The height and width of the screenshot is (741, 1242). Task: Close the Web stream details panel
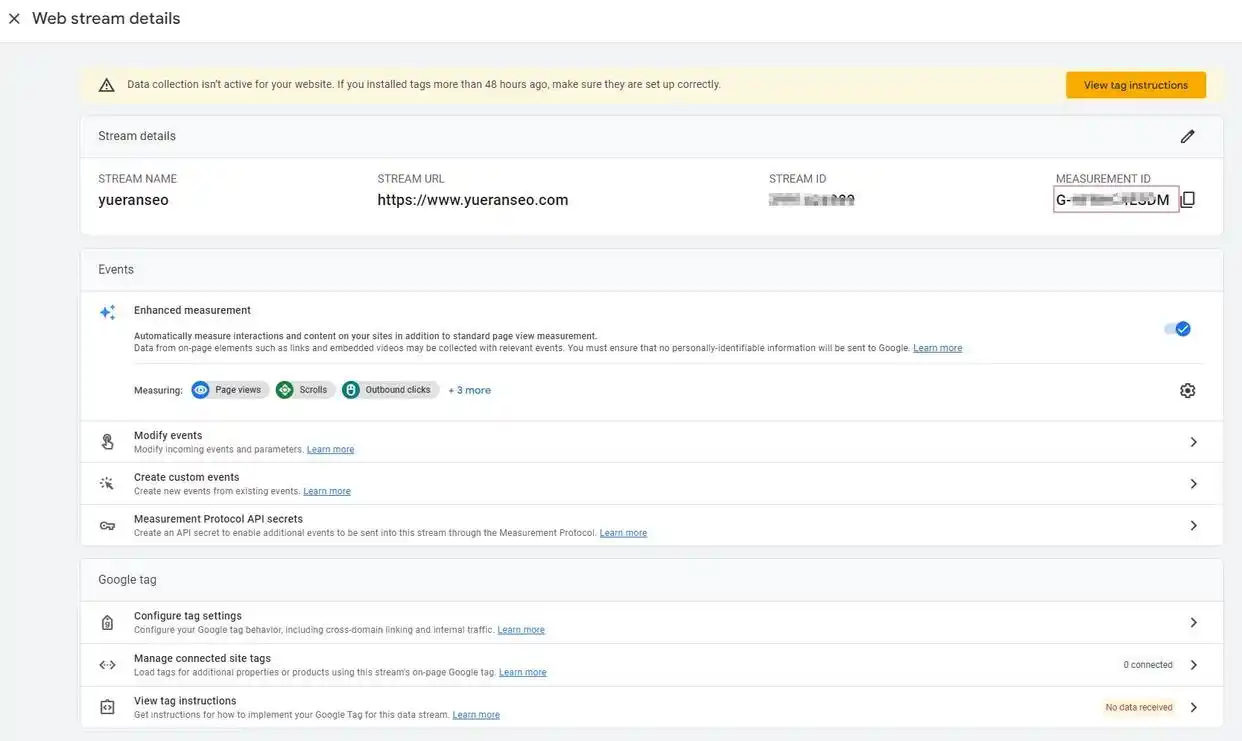pos(14,19)
